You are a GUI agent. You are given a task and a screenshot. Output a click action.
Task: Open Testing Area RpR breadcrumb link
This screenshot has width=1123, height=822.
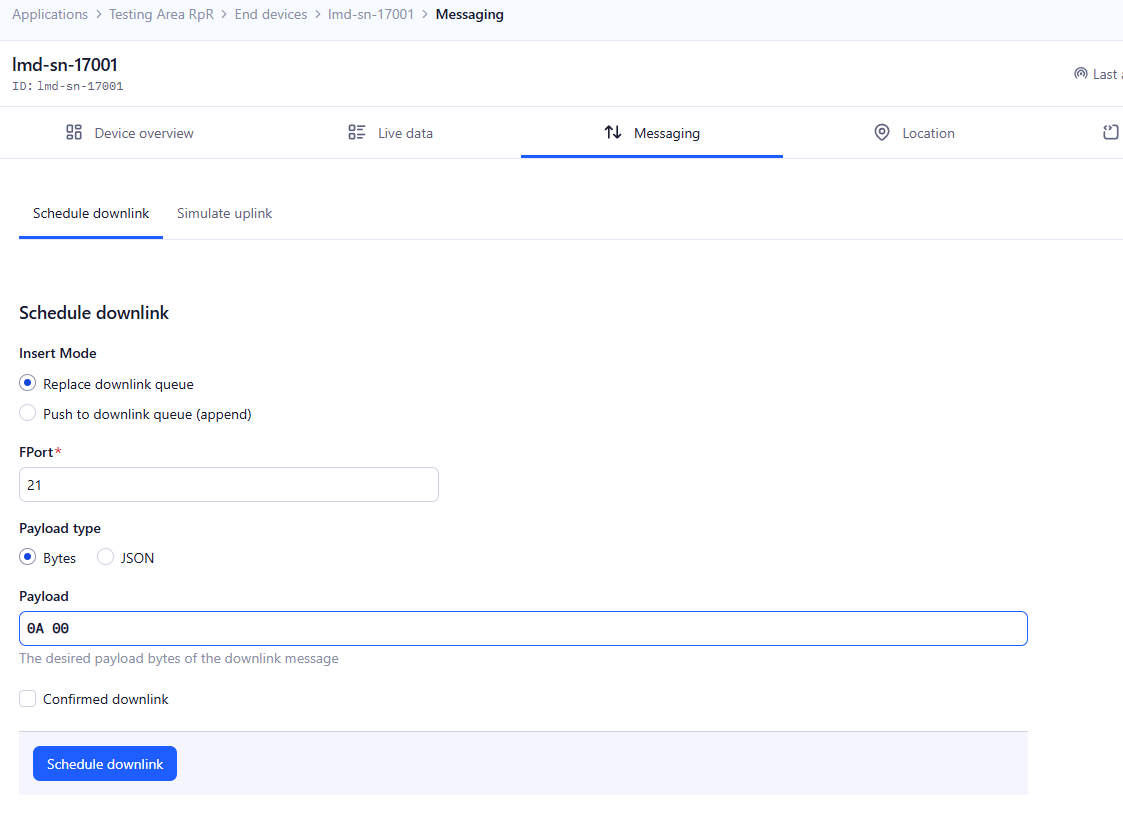coord(161,15)
